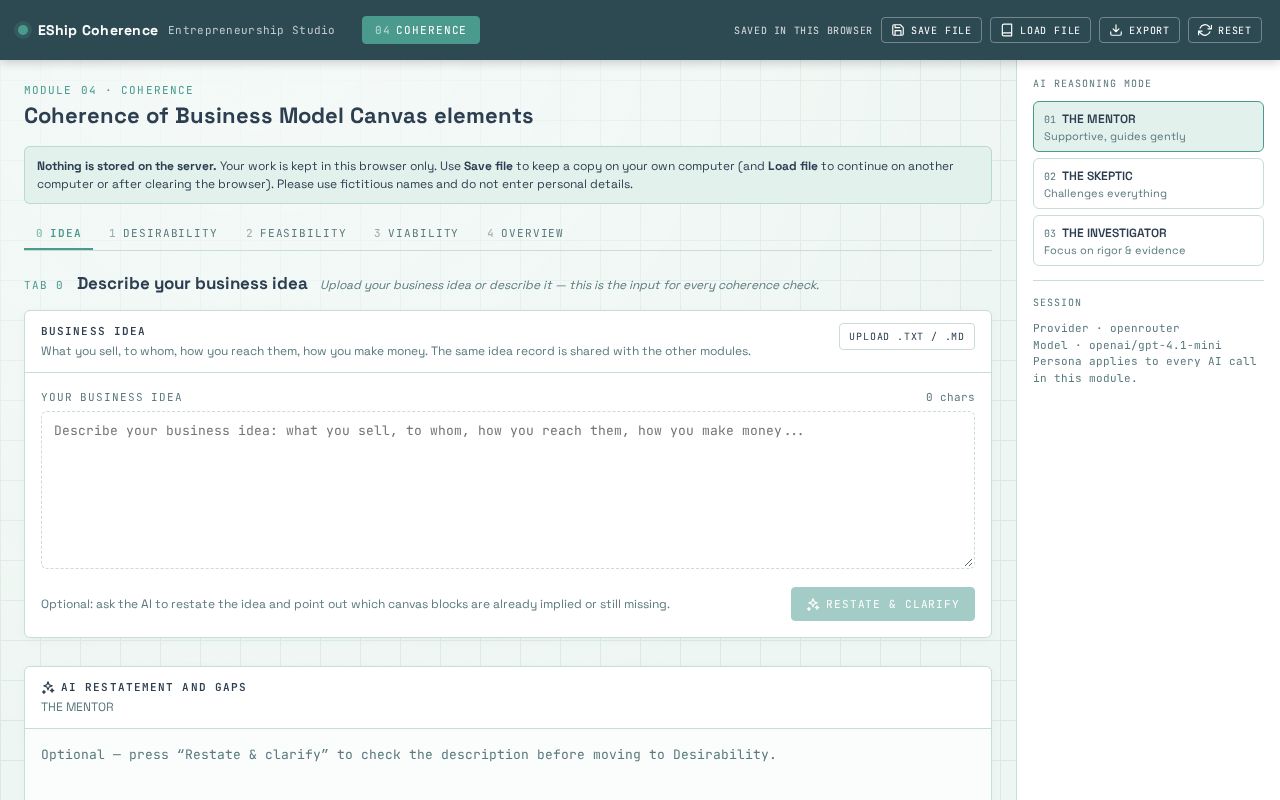1280x800 pixels.
Task: Click Upload .TXT / .MD button
Action: (907, 336)
